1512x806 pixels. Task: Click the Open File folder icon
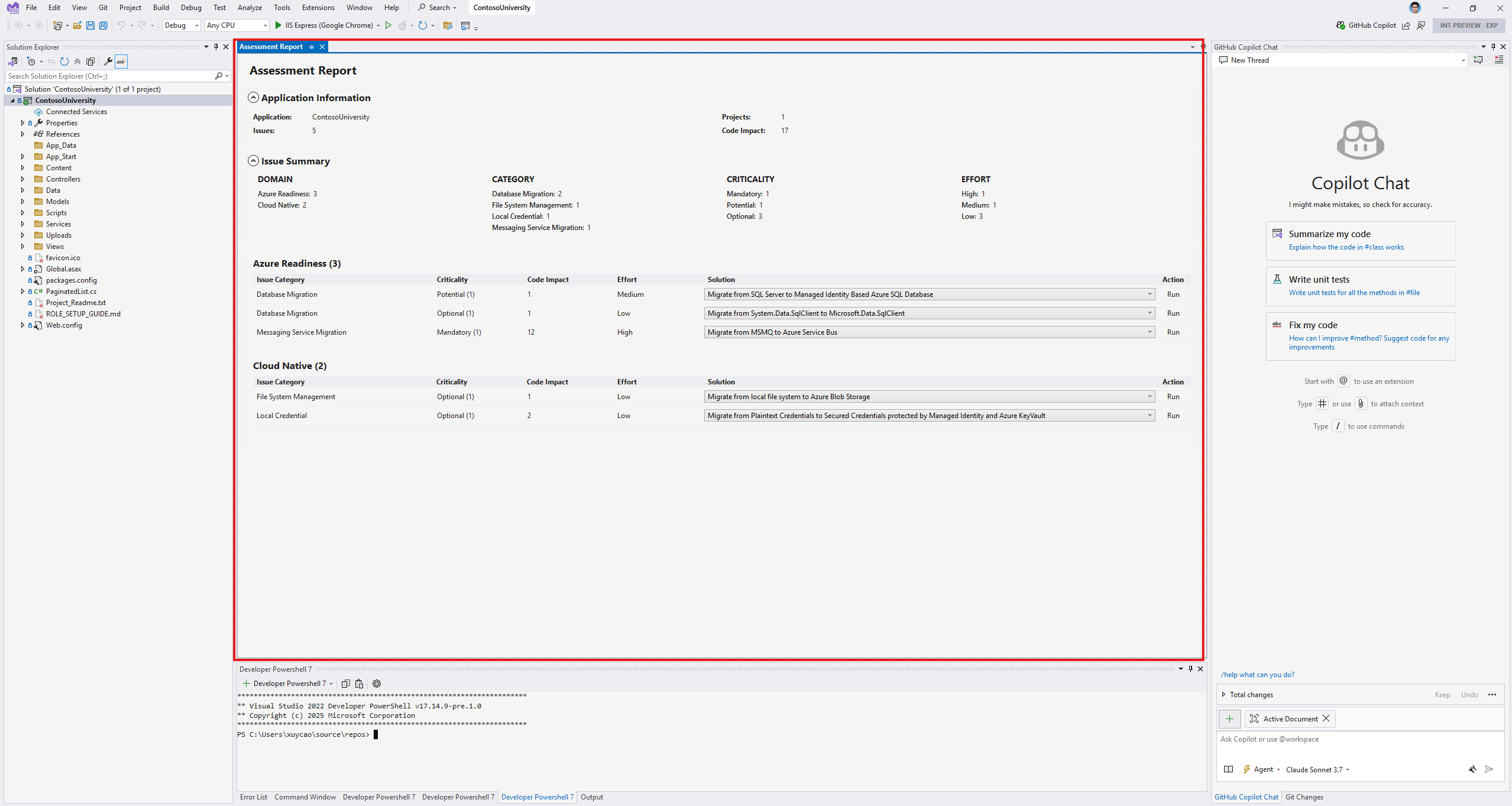click(x=77, y=25)
